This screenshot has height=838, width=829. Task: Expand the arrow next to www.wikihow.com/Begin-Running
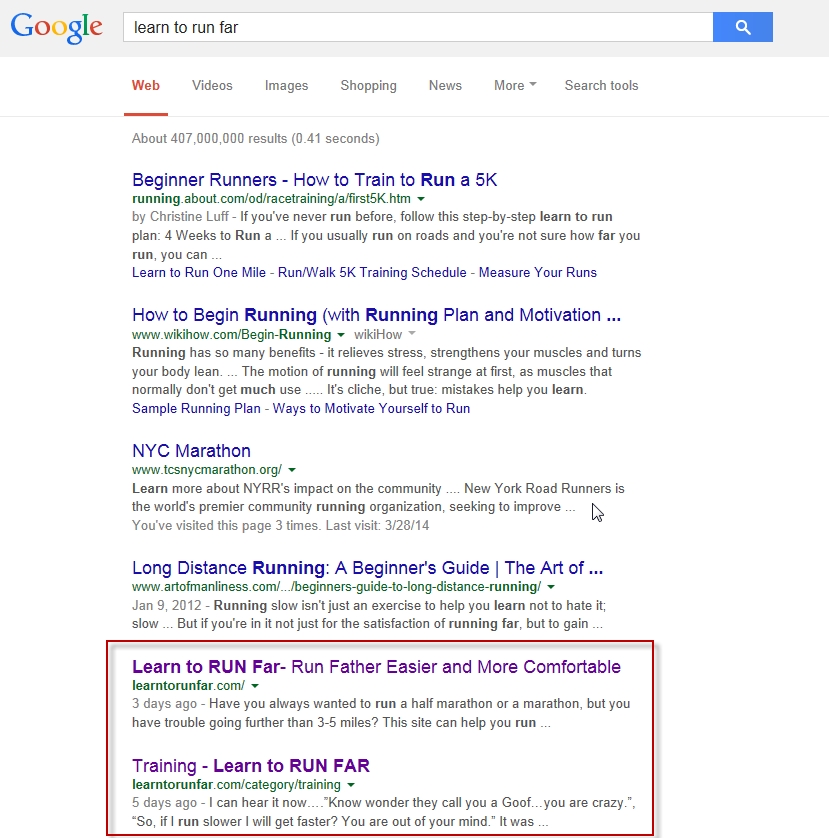(341, 335)
